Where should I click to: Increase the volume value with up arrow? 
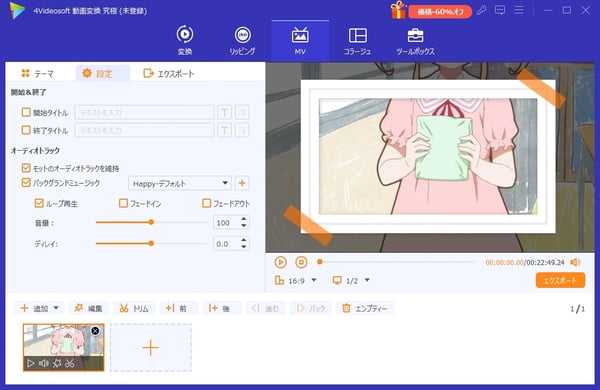click(x=244, y=219)
